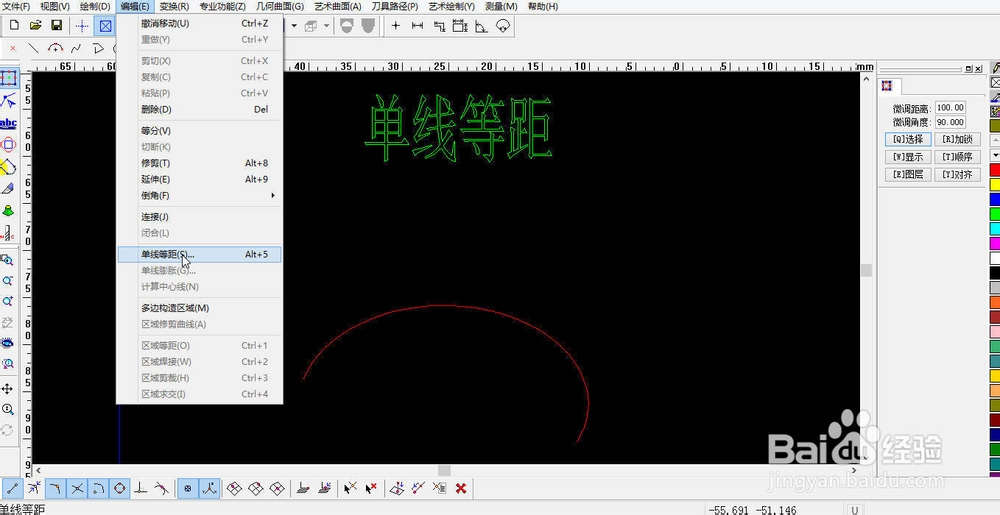Click the tool path NC icon in left toolbar
This screenshot has height=515, width=1000.
[x=8, y=234]
